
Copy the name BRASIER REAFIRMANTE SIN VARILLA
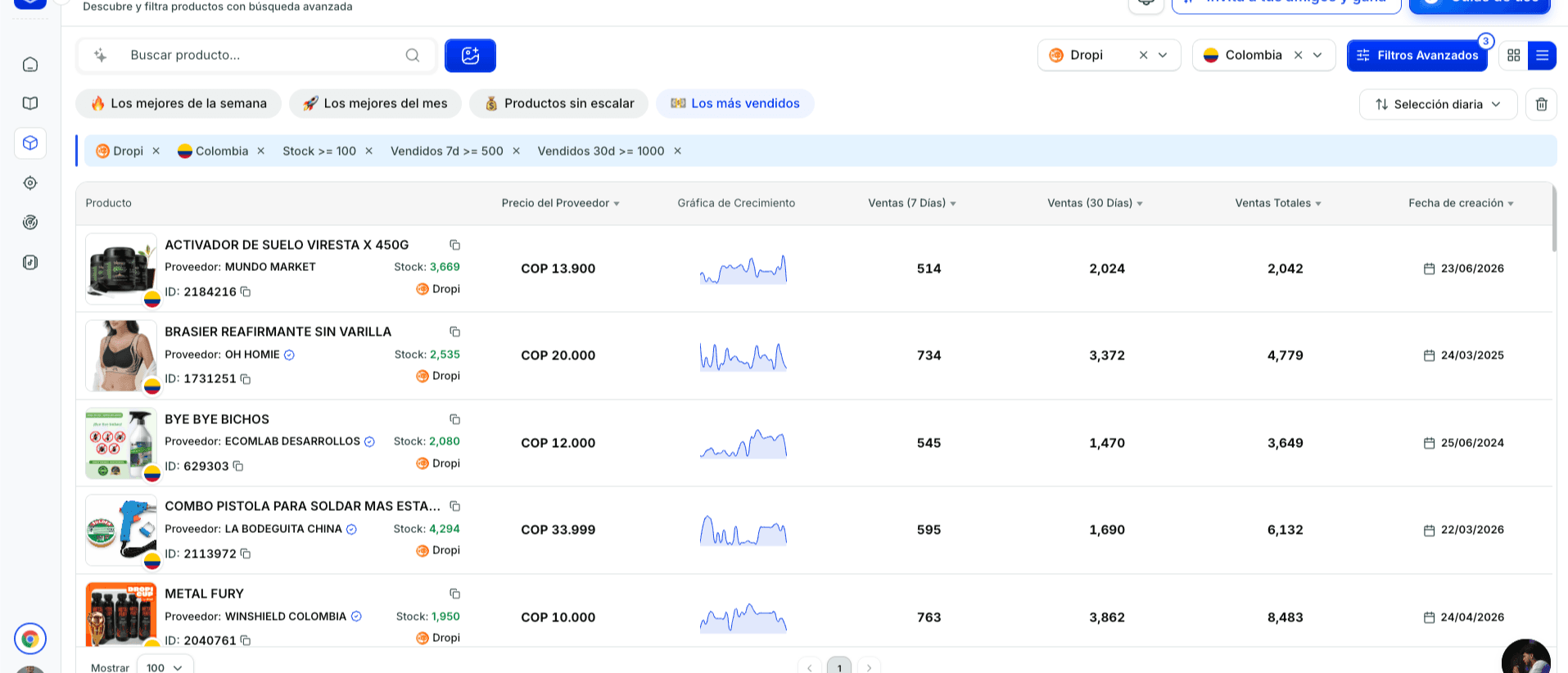pyautogui.click(x=455, y=332)
